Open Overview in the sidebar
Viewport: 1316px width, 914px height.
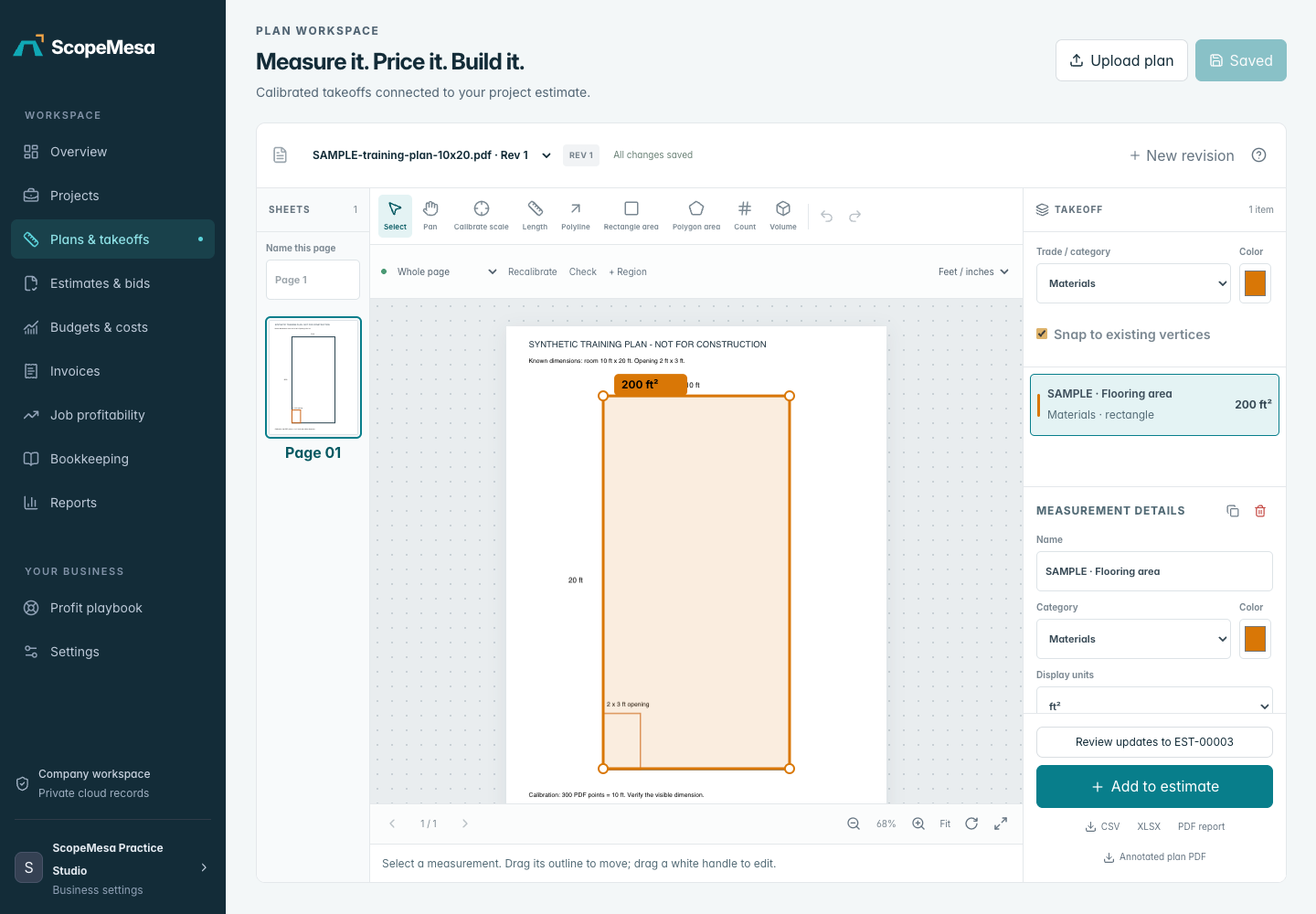pyautogui.click(x=112, y=152)
